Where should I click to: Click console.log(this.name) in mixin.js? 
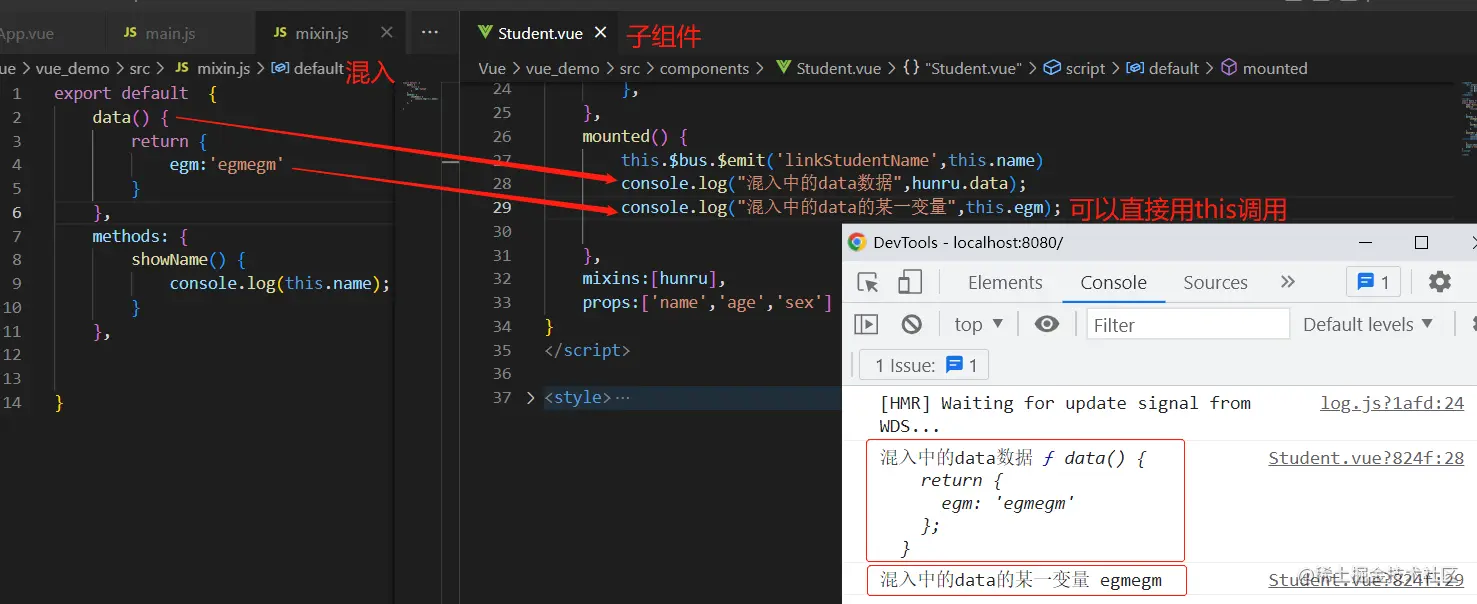click(279, 283)
